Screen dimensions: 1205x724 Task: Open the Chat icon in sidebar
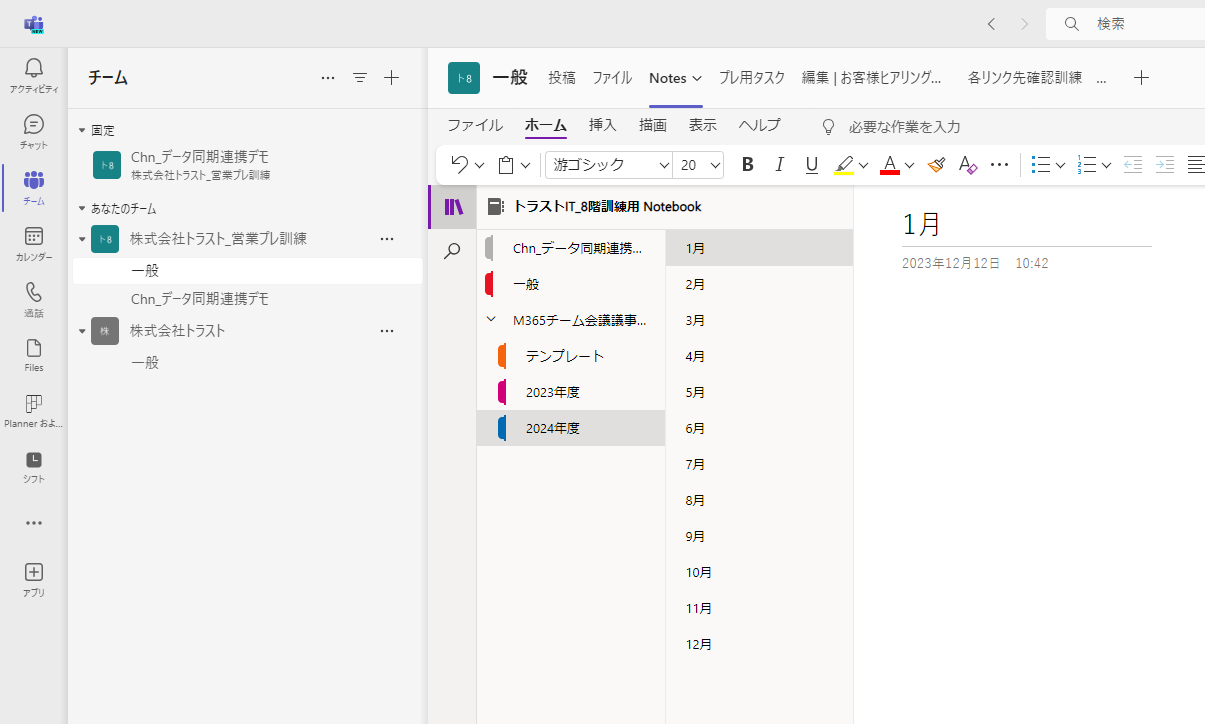point(33,131)
